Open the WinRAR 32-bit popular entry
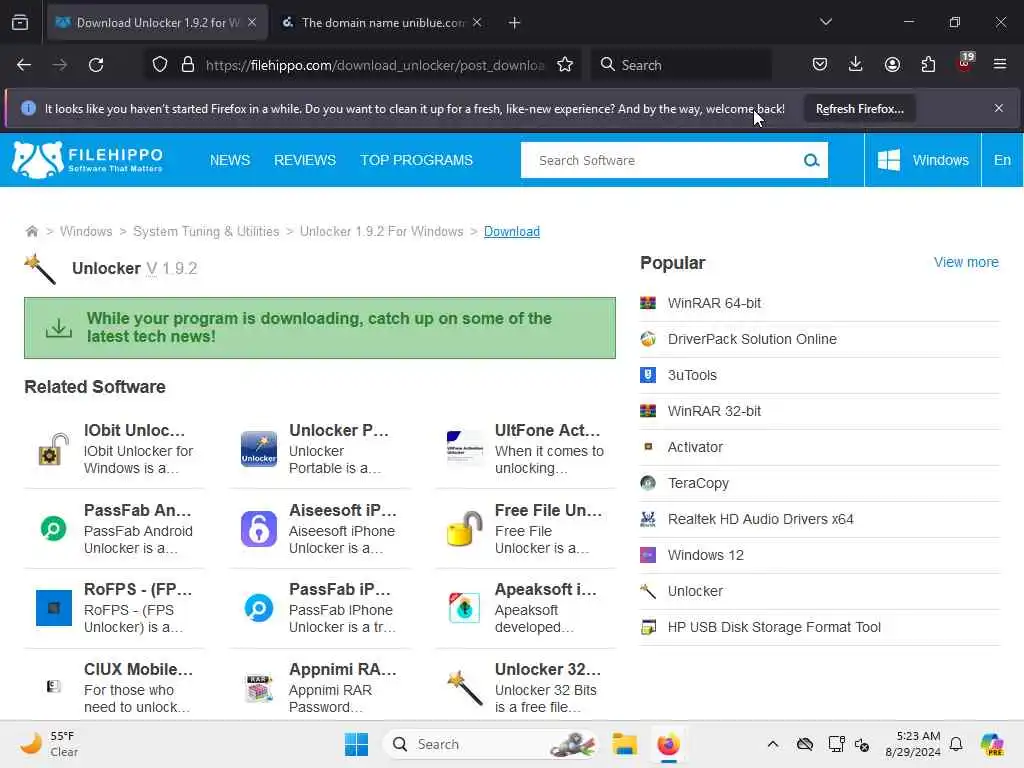Image resolution: width=1024 pixels, height=768 pixels. [x=714, y=411]
